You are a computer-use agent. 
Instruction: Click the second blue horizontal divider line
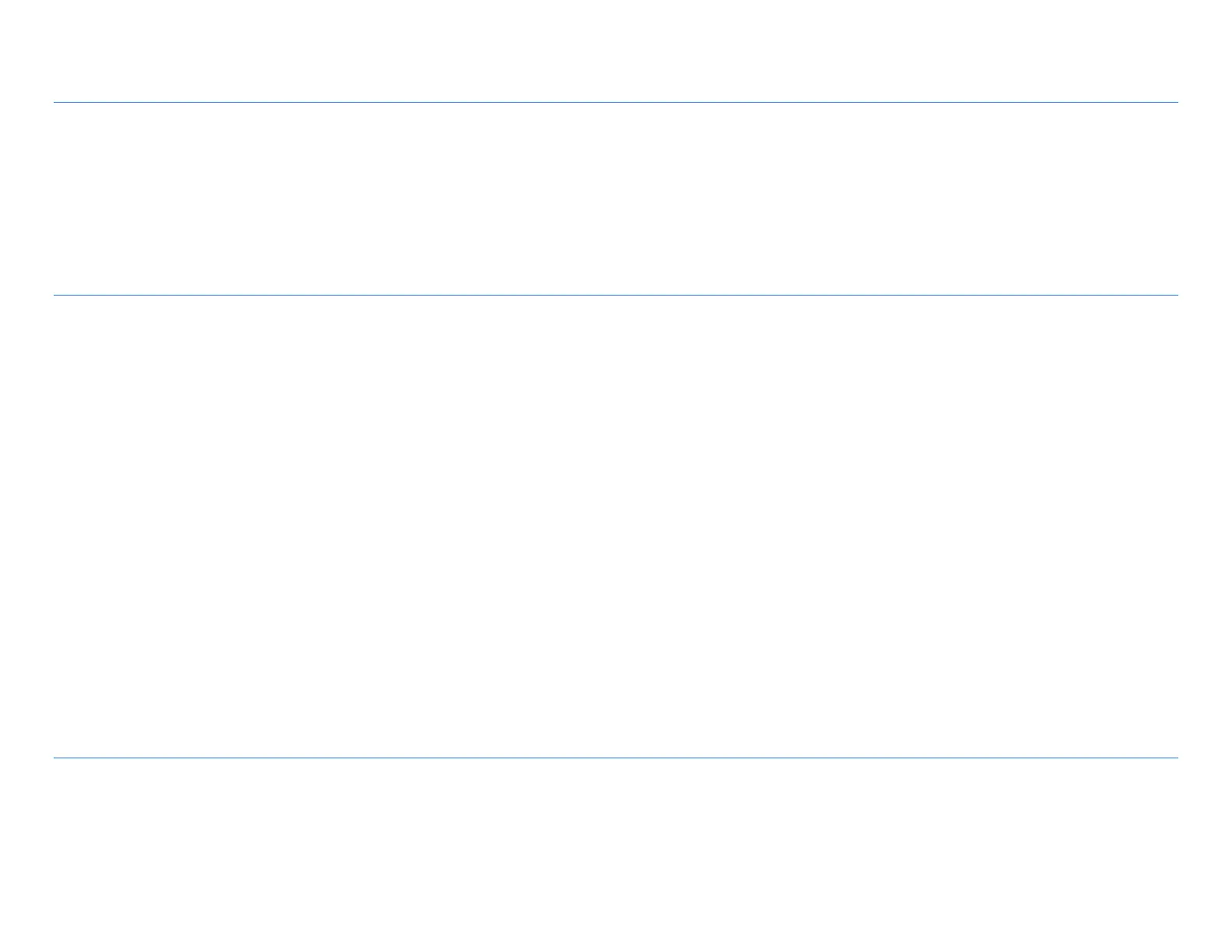(615, 295)
